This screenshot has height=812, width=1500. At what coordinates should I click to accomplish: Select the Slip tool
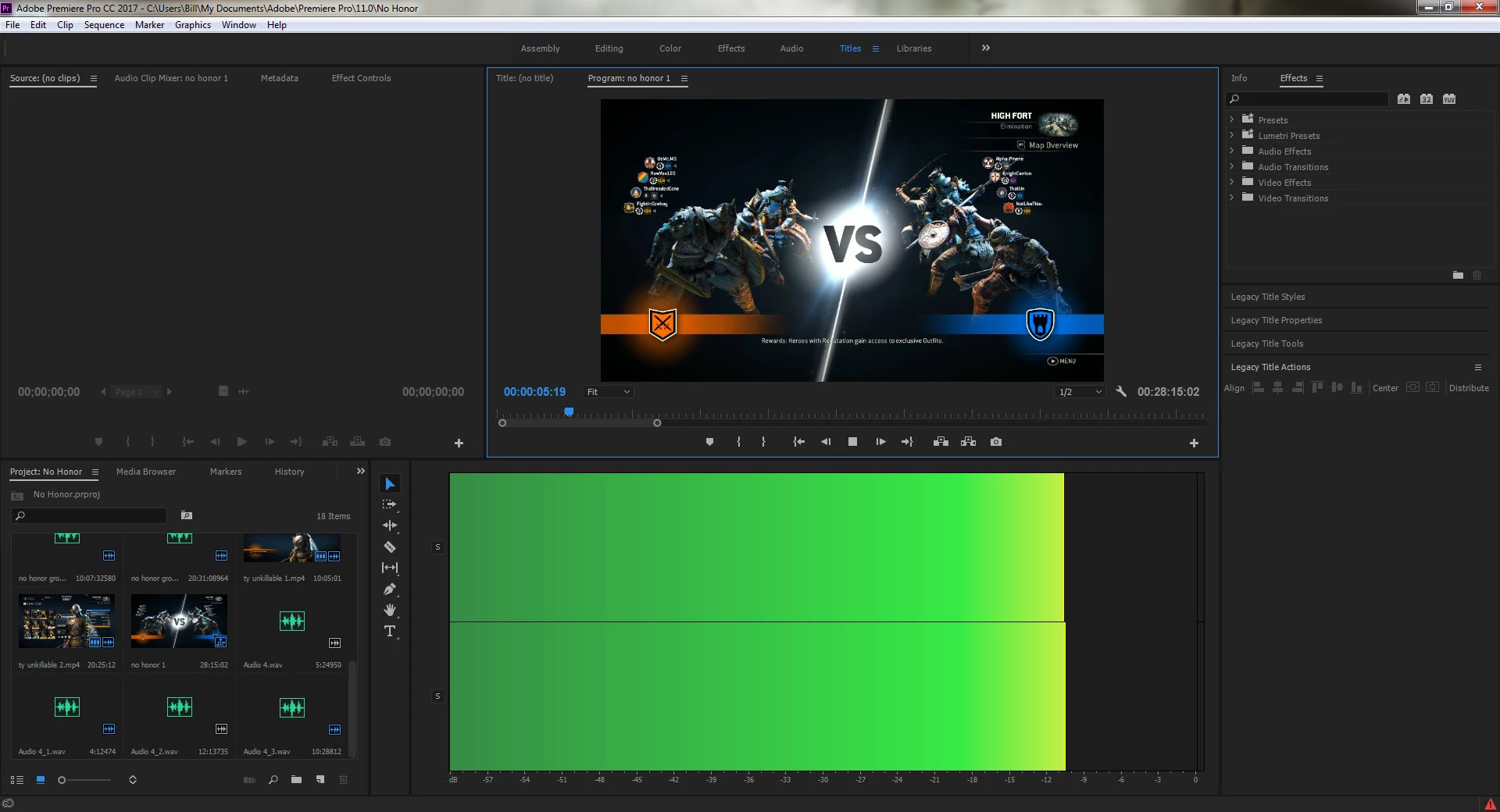(390, 568)
